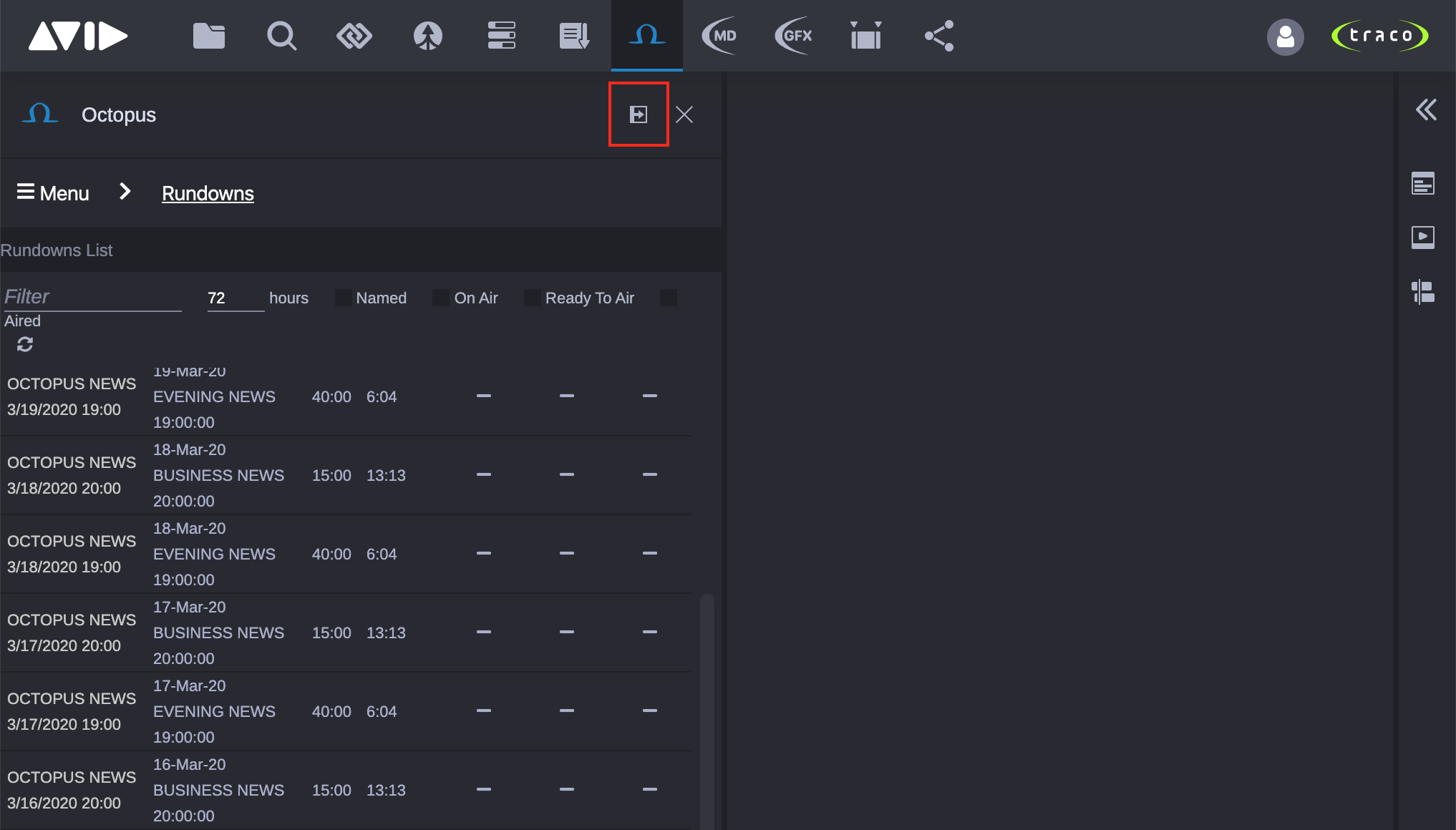This screenshot has width=1456, height=830.
Task: Open the Search app icon
Action: (x=281, y=36)
